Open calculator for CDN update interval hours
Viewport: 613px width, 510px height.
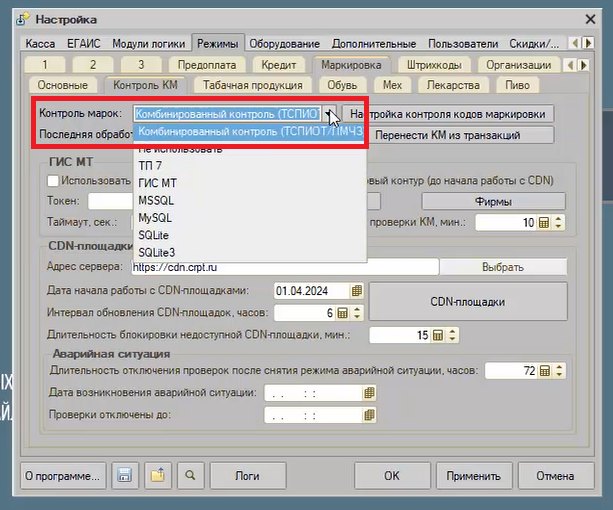pyautogui.click(x=342, y=313)
